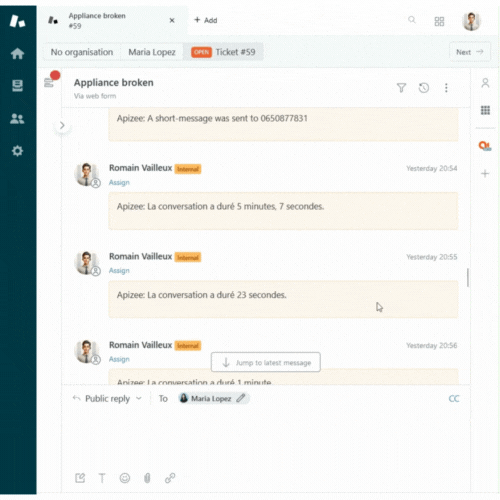Click the Yesterday 20:54 timestamp
The width and height of the screenshot is (500, 500).
tap(431, 168)
